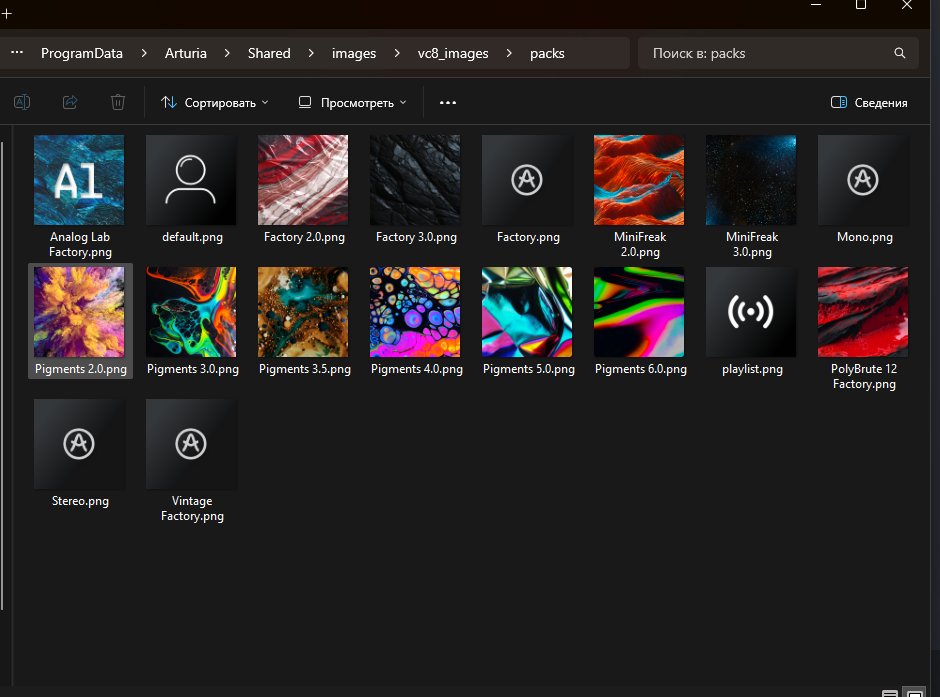Expand chevron after vc8_images breadcrumb
The image size is (940, 697).
pyautogui.click(x=509, y=53)
